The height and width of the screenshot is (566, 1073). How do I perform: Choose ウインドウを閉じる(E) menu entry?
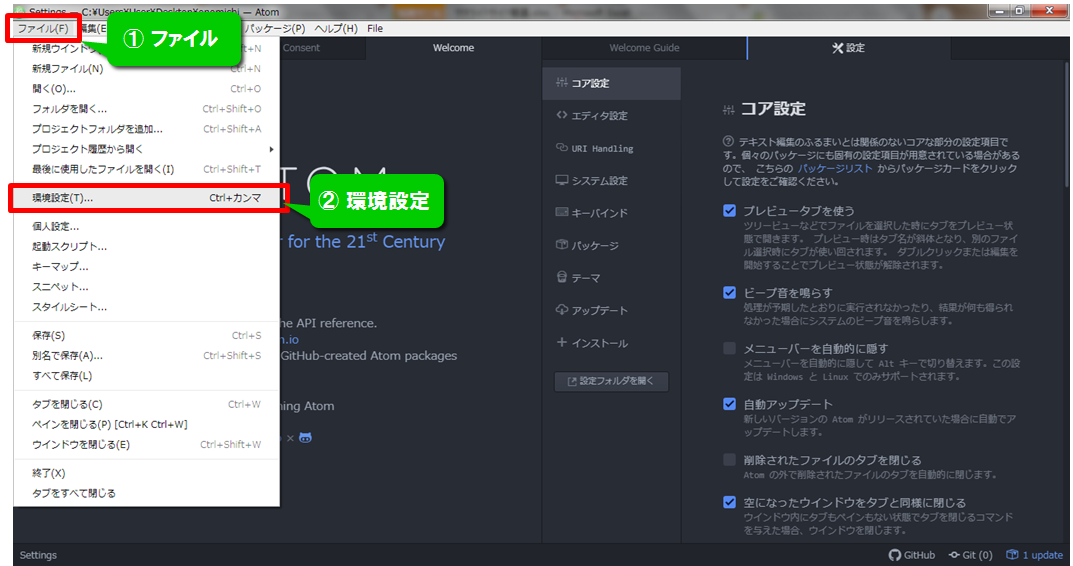pos(146,445)
